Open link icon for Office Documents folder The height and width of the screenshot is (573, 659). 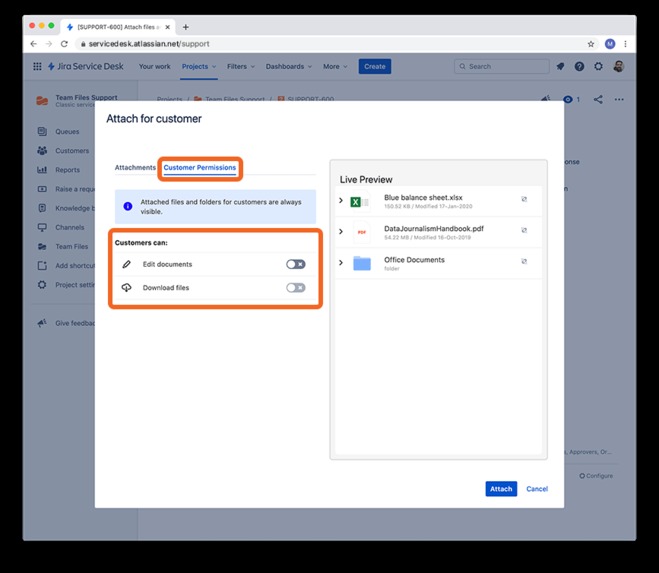pos(524,261)
